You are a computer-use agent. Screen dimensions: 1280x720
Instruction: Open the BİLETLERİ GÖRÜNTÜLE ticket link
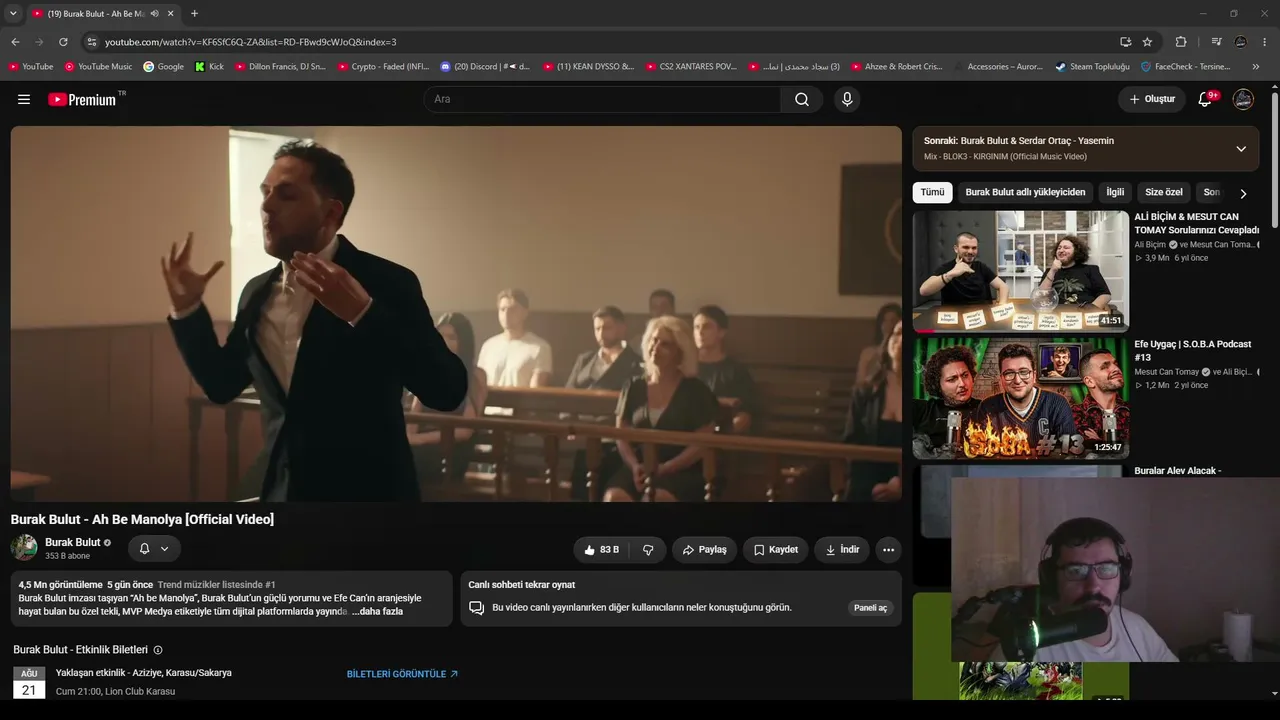pos(403,674)
